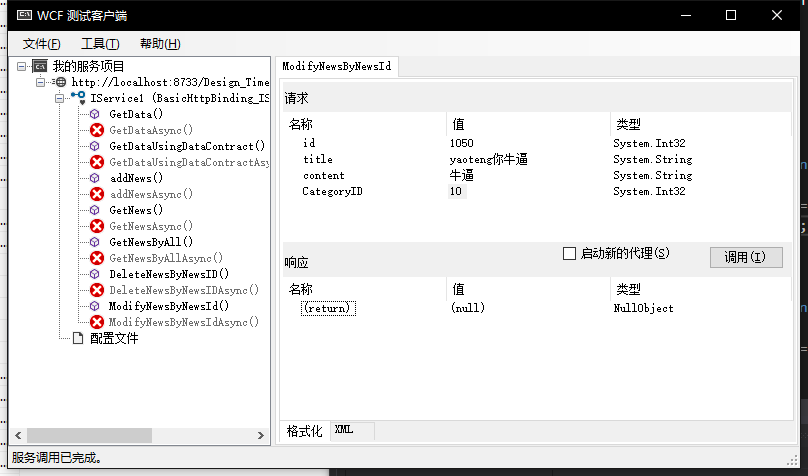Click the globe icon of localhost endpoint
Screen dimensions: 808x476
pyautogui.click(x=61, y=82)
